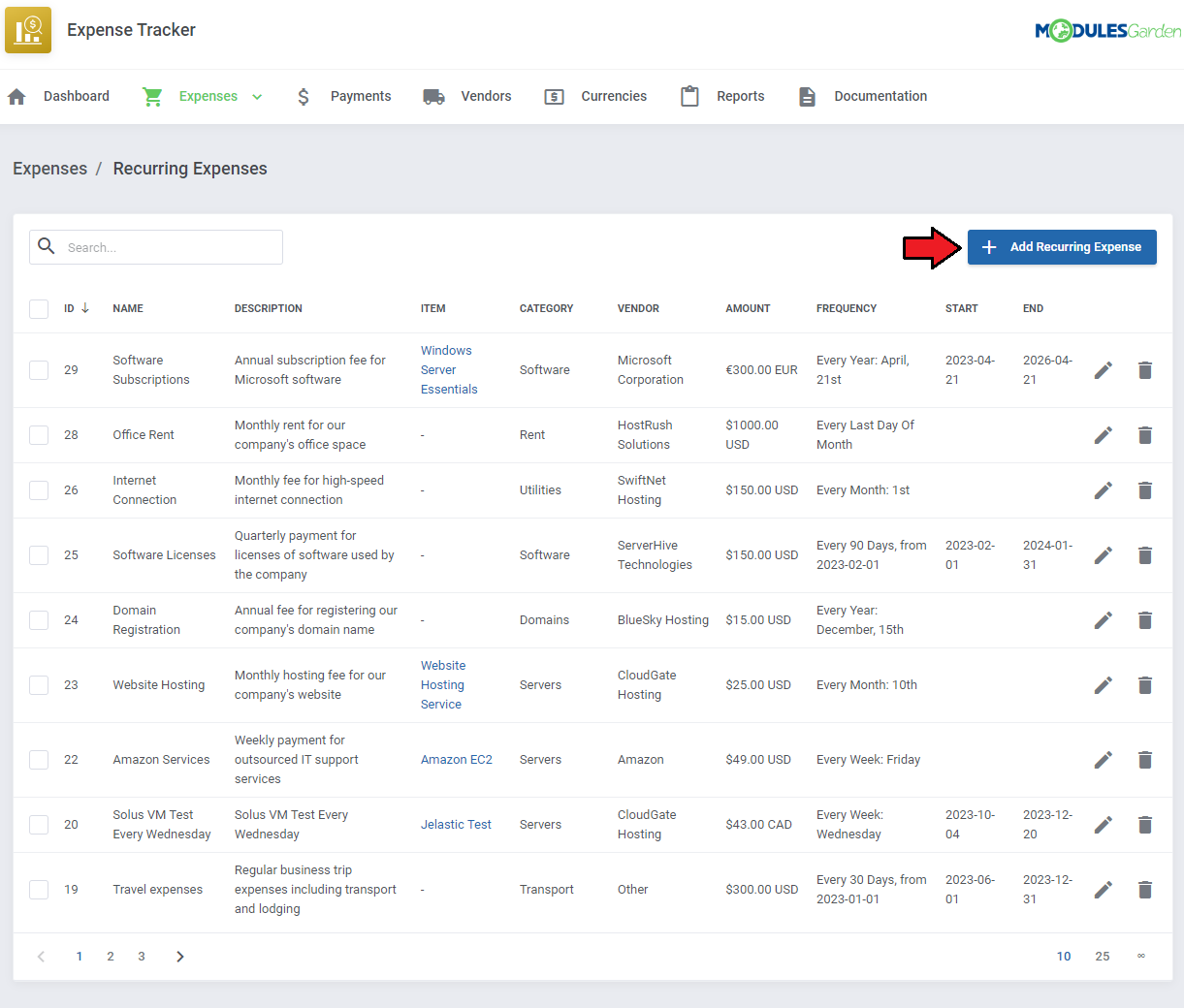This screenshot has height=1008, width=1184.
Task: Delete the Internet Connection expense
Action: click(1145, 490)
